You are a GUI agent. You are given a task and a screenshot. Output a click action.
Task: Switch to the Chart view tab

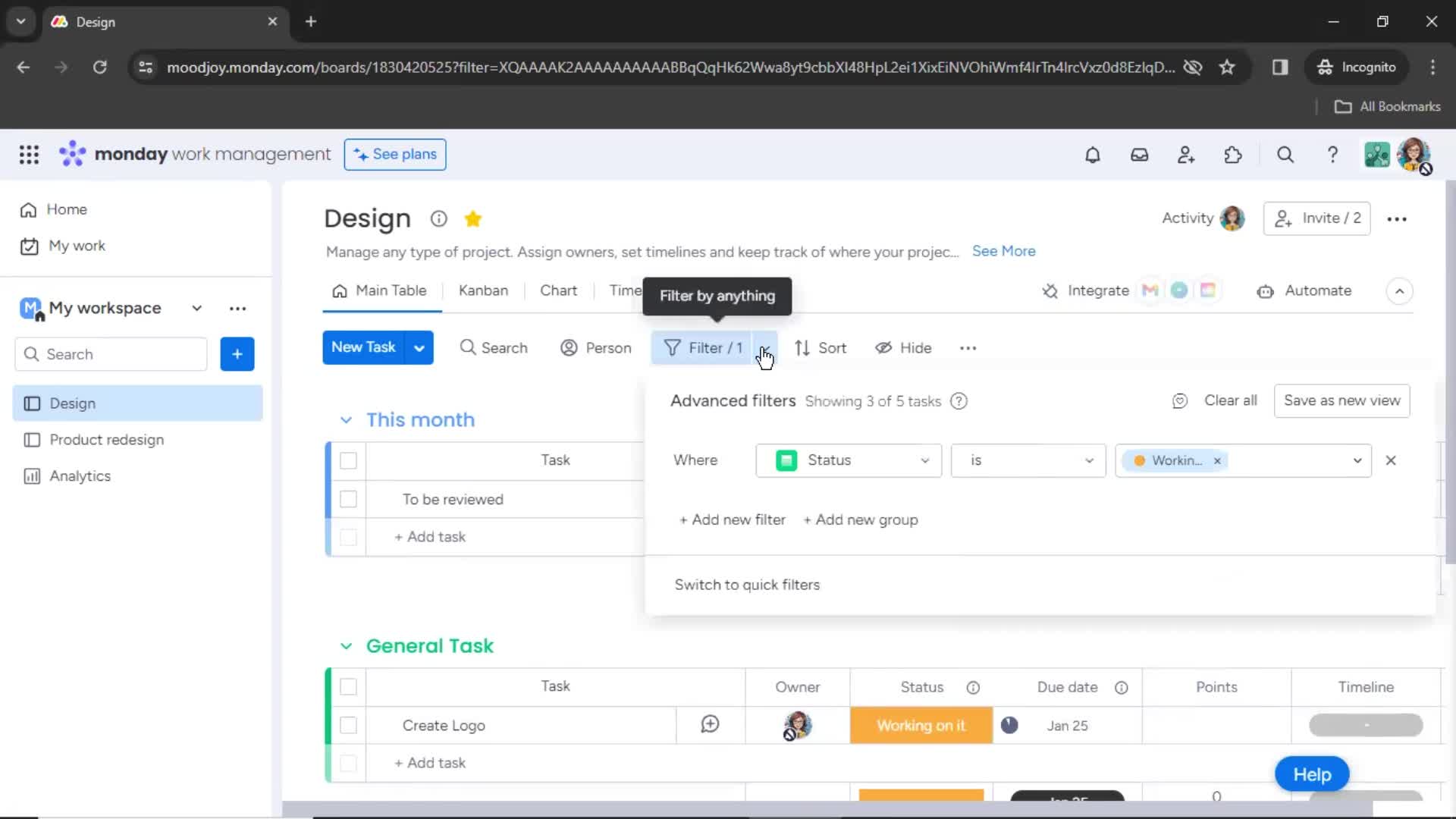tap(558, 291)
